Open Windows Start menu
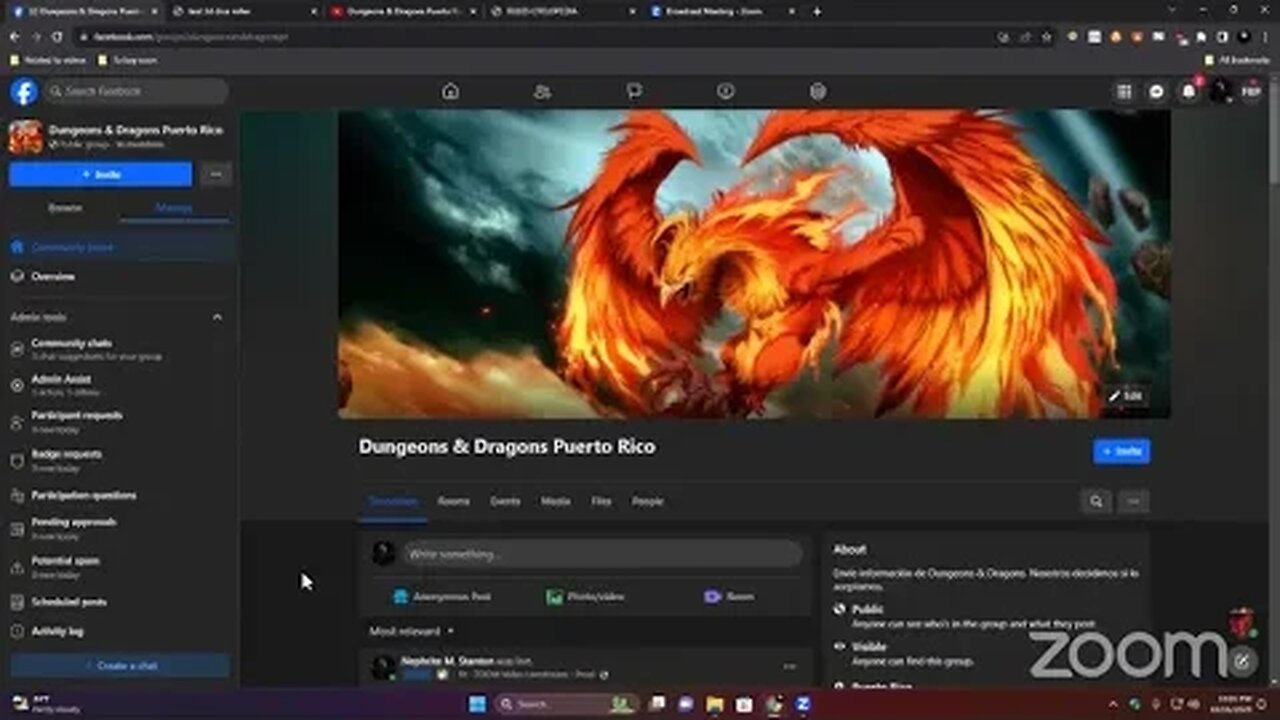Image resolution: width=1280 pixels, height=720 pixels. (x=477, y=704)
